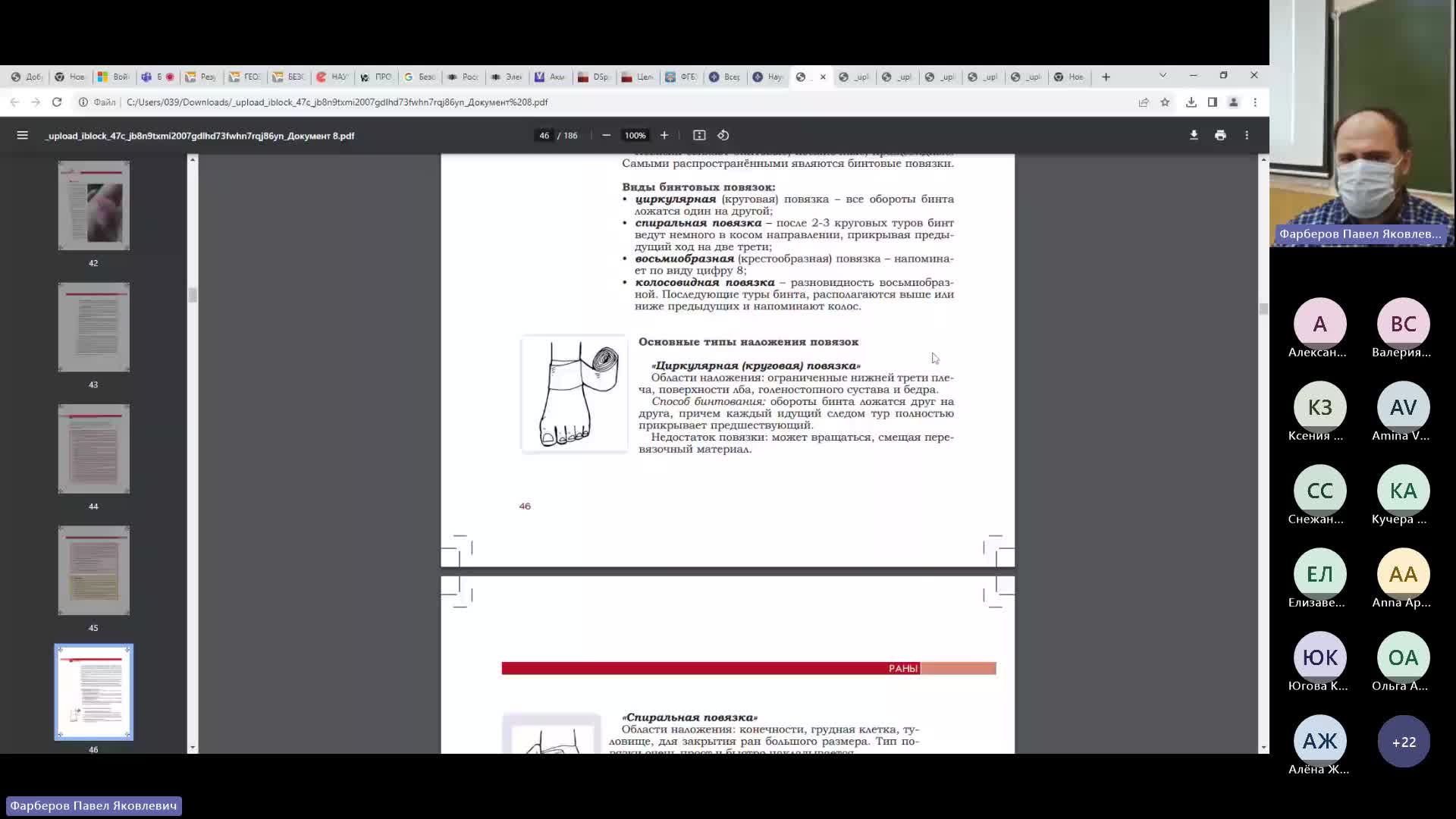Switch to the 'Доб' first tab
Image resolution: width=1456 pixels, height=819 pixels.
pyautogui.click(x=27, y=77)
